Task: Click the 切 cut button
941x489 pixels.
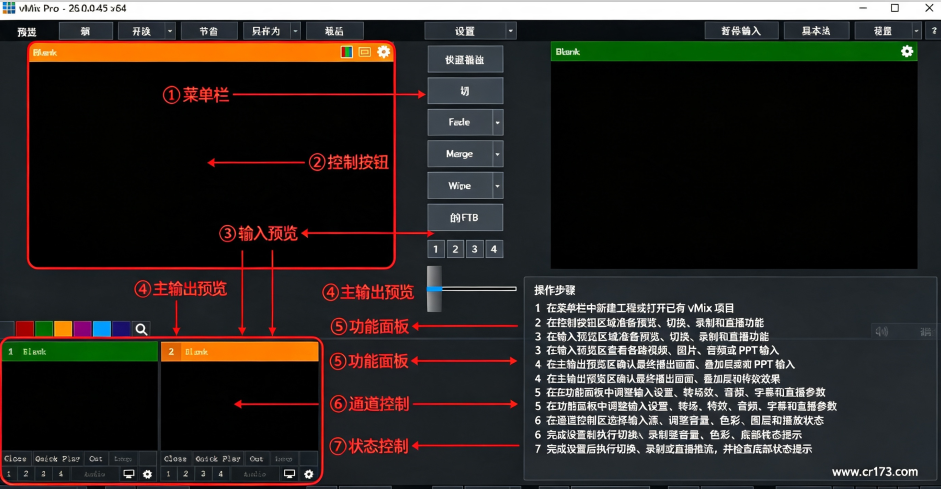Action: click(x=465, y=91)
